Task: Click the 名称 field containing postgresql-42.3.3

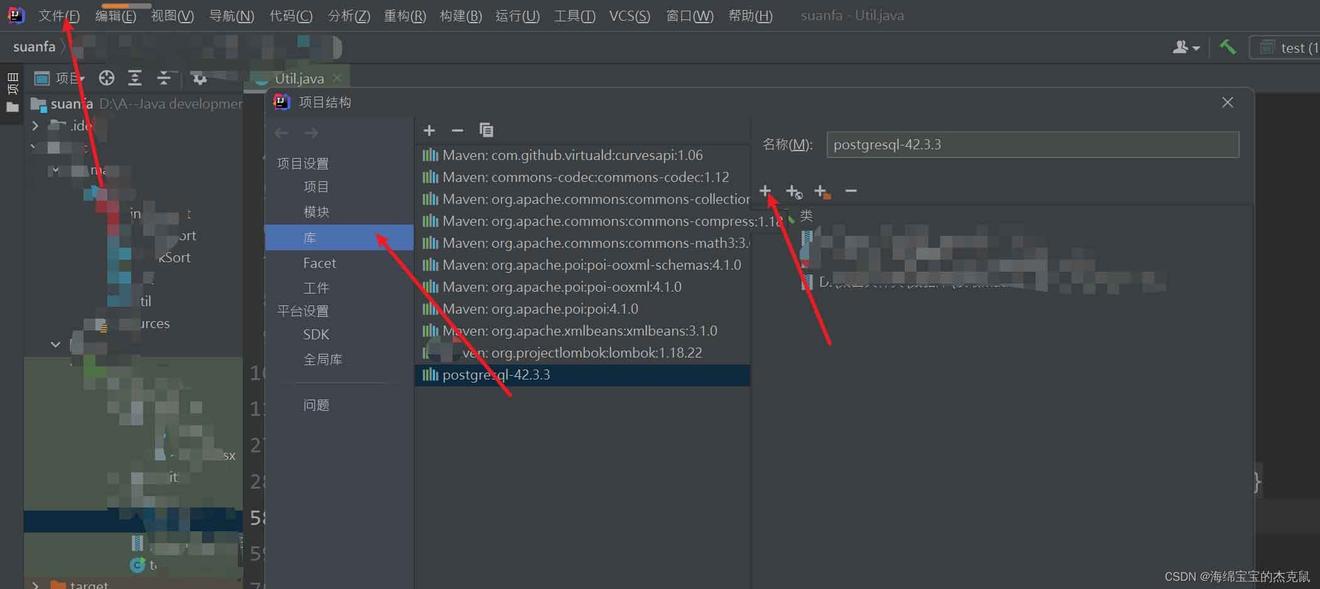Action: tap(1032, 144)
